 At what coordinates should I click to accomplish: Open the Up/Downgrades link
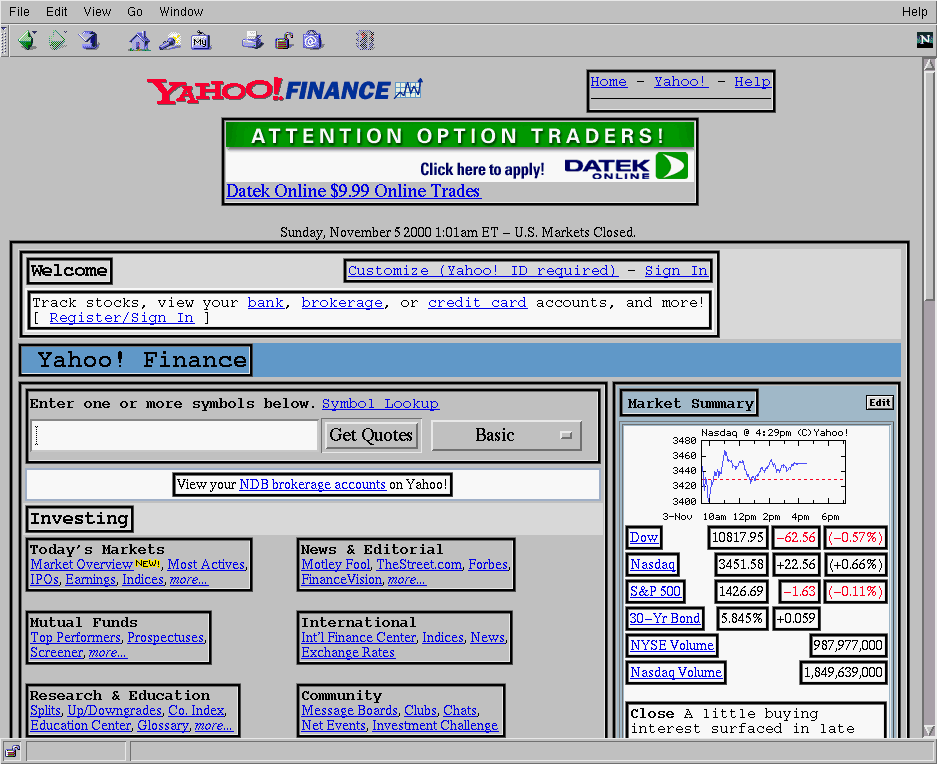coord(115,710)
